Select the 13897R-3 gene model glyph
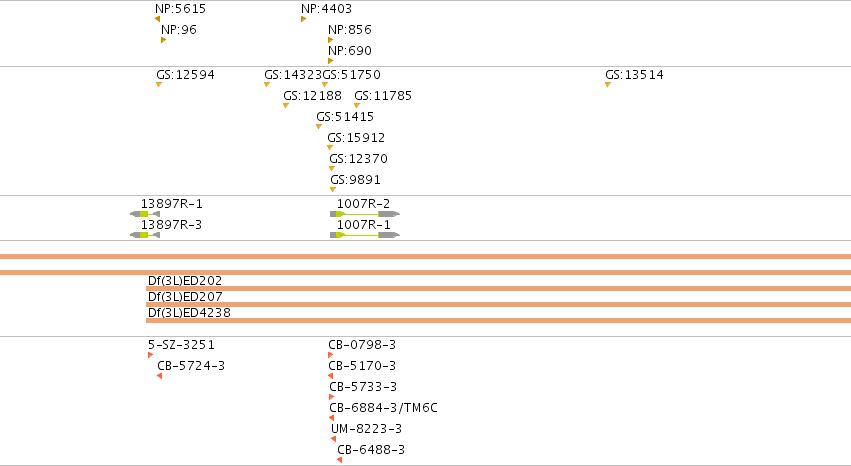Image resolution: width=851 pixels, height=466 pixels. click(145, 235)
